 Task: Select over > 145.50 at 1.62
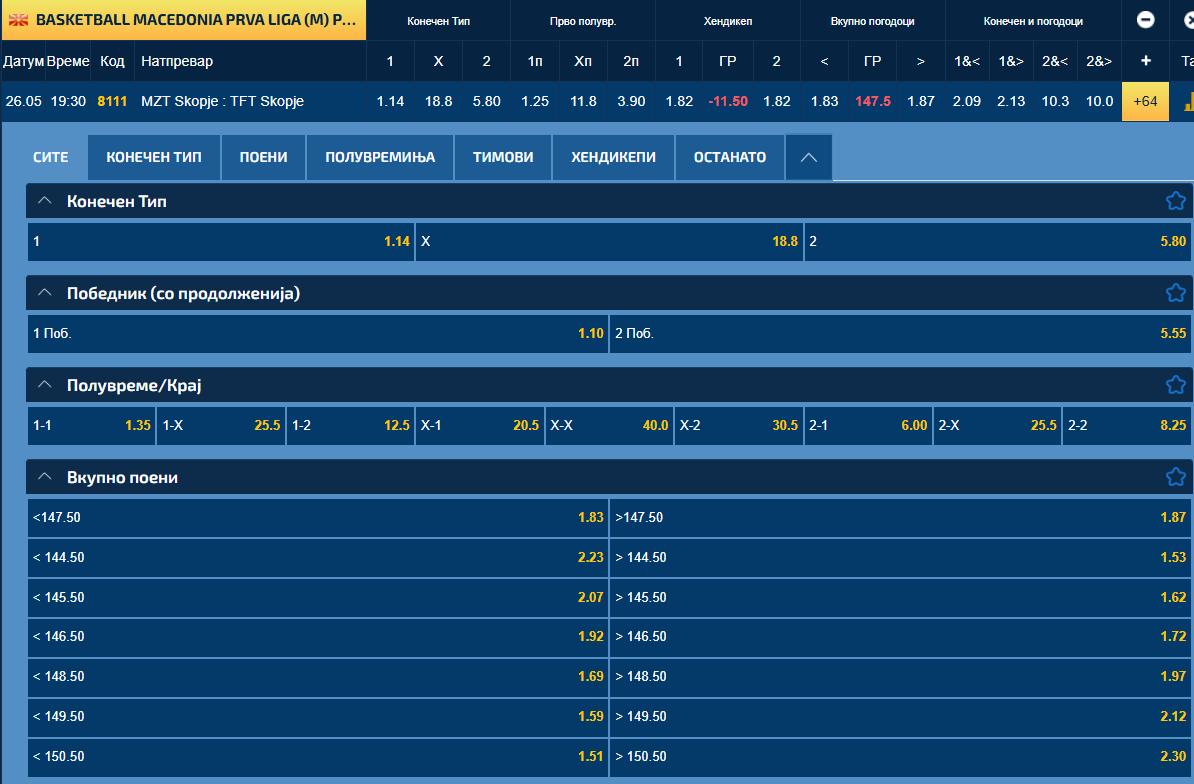(x=902, y=598)
